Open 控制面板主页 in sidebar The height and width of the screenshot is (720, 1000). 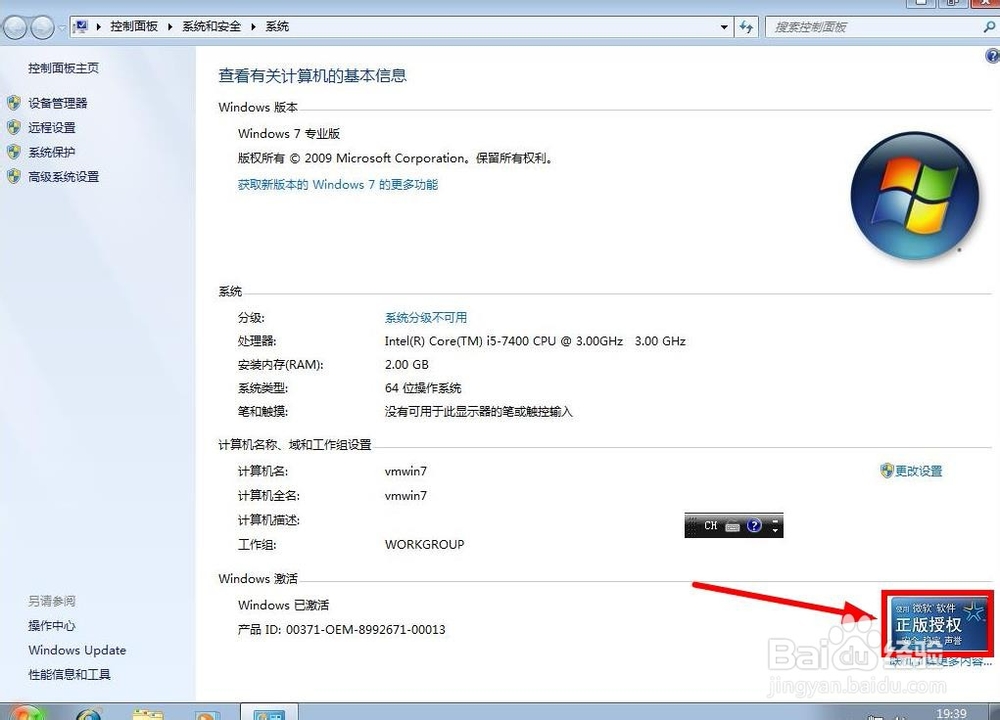pos(63,68)
